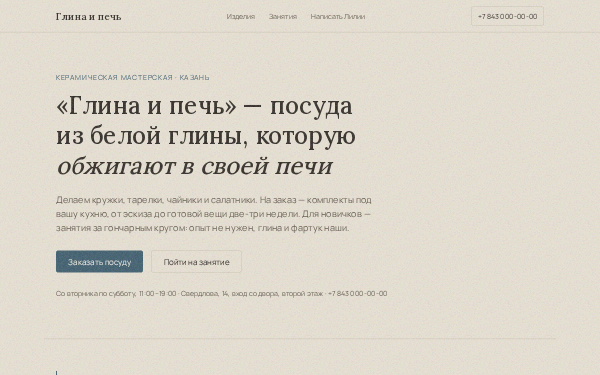
Task: Call via the header phone number button
Action: coord(507,16)
